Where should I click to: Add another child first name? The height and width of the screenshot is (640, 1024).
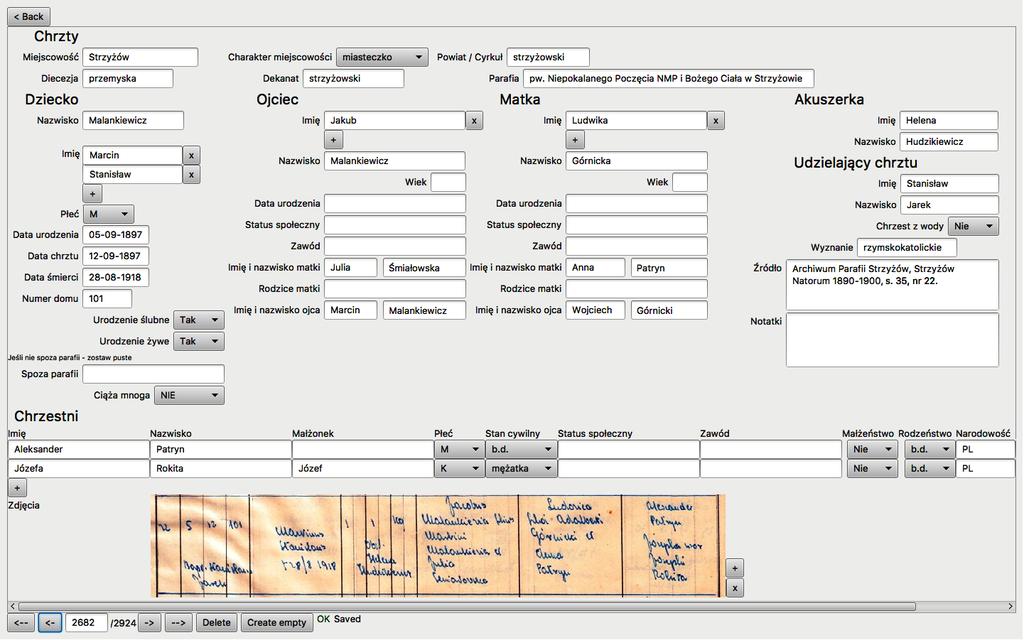pyautogui.click(x=92, y=194)
